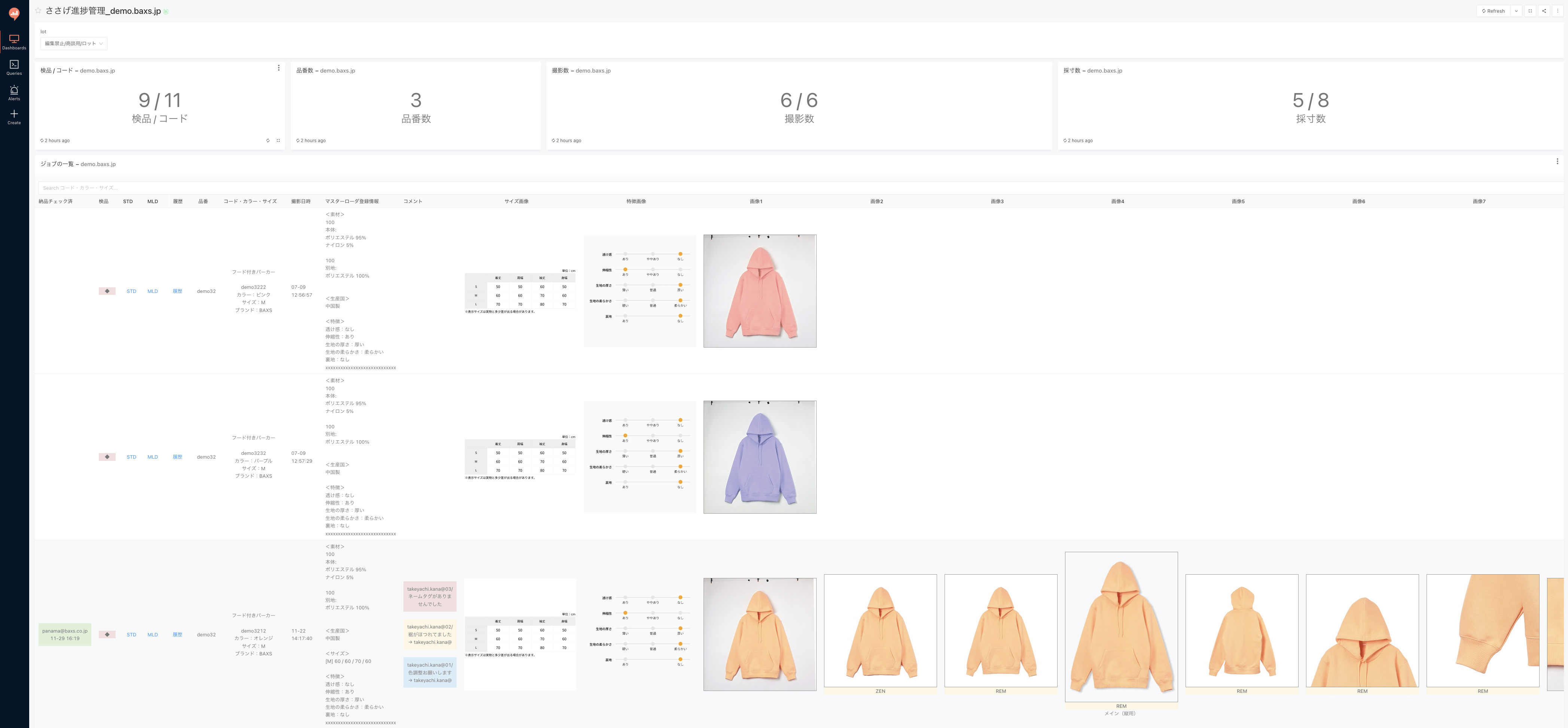Click the Create plus icon
This screenshot has width=1568, height=728.
(14, 116)
